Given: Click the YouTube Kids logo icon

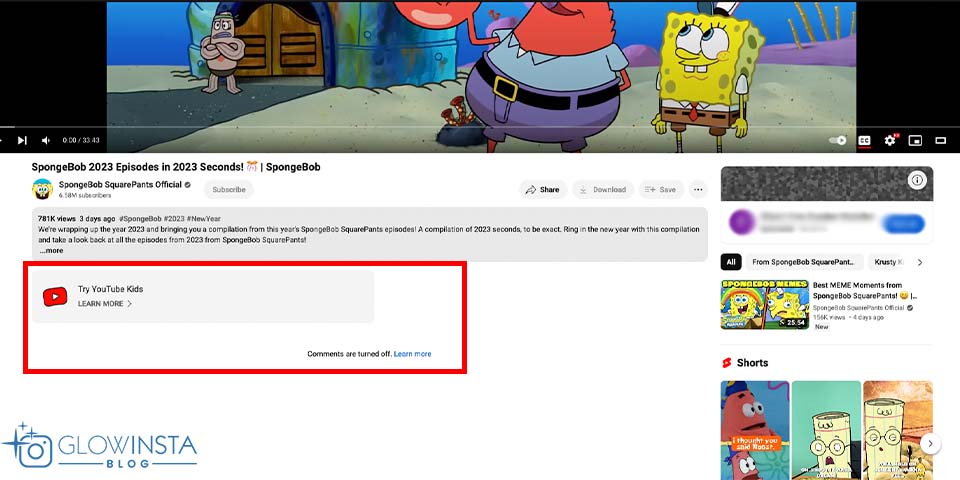Looking at the screenshot, I should click(55, 297).
